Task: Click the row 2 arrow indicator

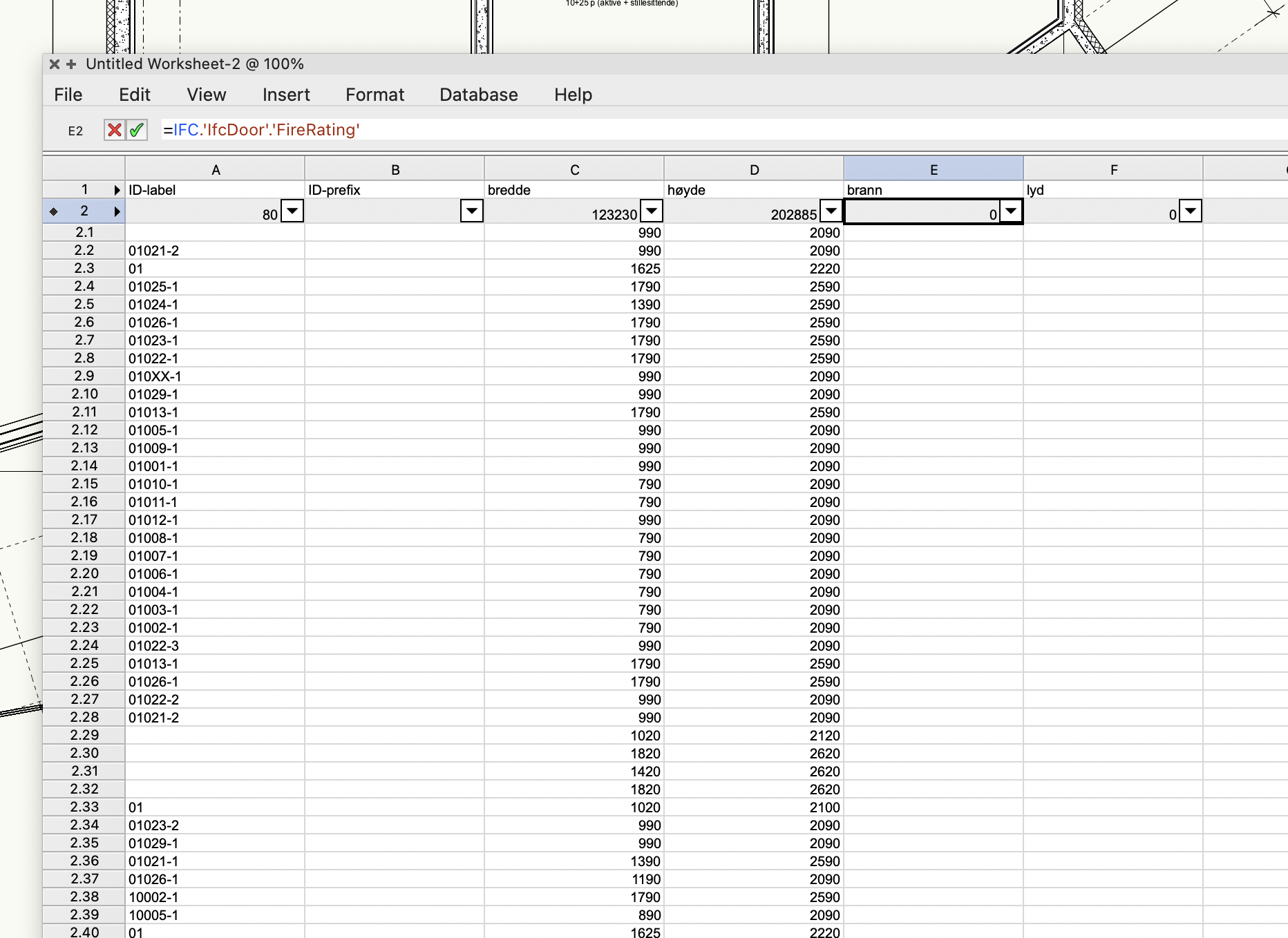Action: pyautogui.click(x=117, y=211)
